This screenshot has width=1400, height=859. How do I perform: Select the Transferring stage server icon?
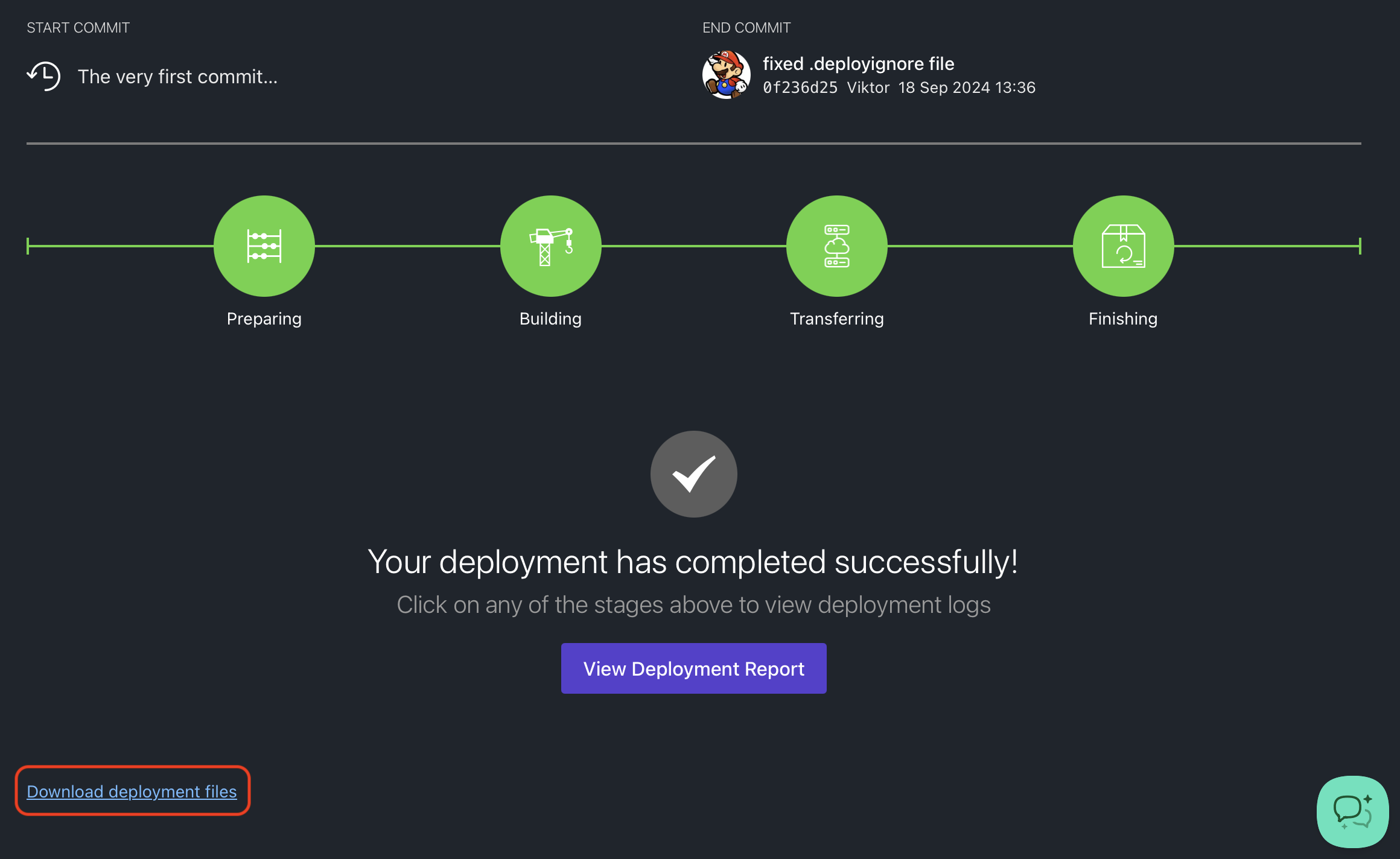click(836, 246)
